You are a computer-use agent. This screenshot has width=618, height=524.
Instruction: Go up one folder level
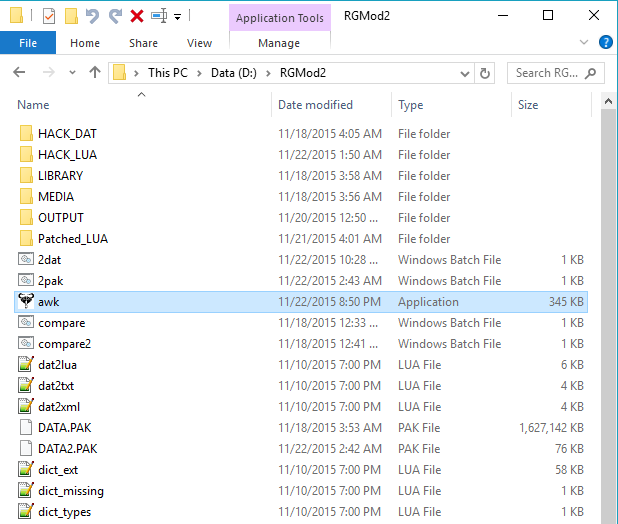pos(95,73)
